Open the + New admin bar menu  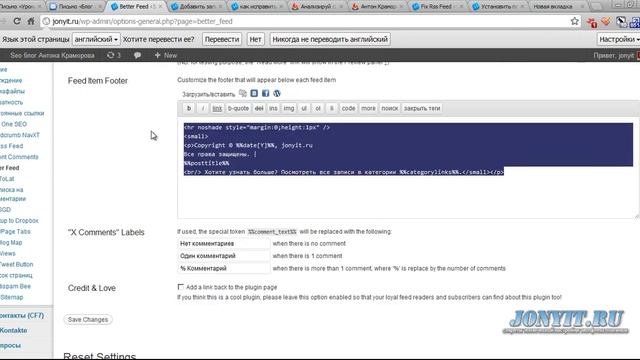coord(166,55)
